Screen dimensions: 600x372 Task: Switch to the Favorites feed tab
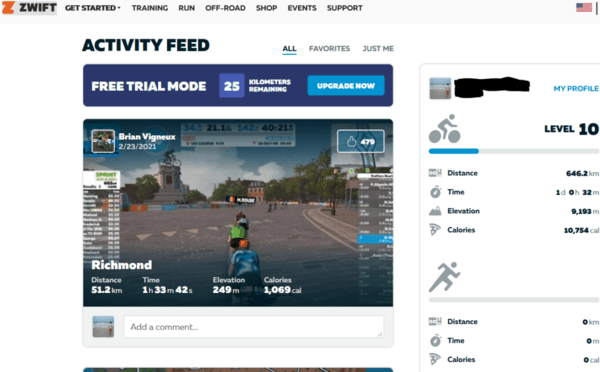(329, 49)
